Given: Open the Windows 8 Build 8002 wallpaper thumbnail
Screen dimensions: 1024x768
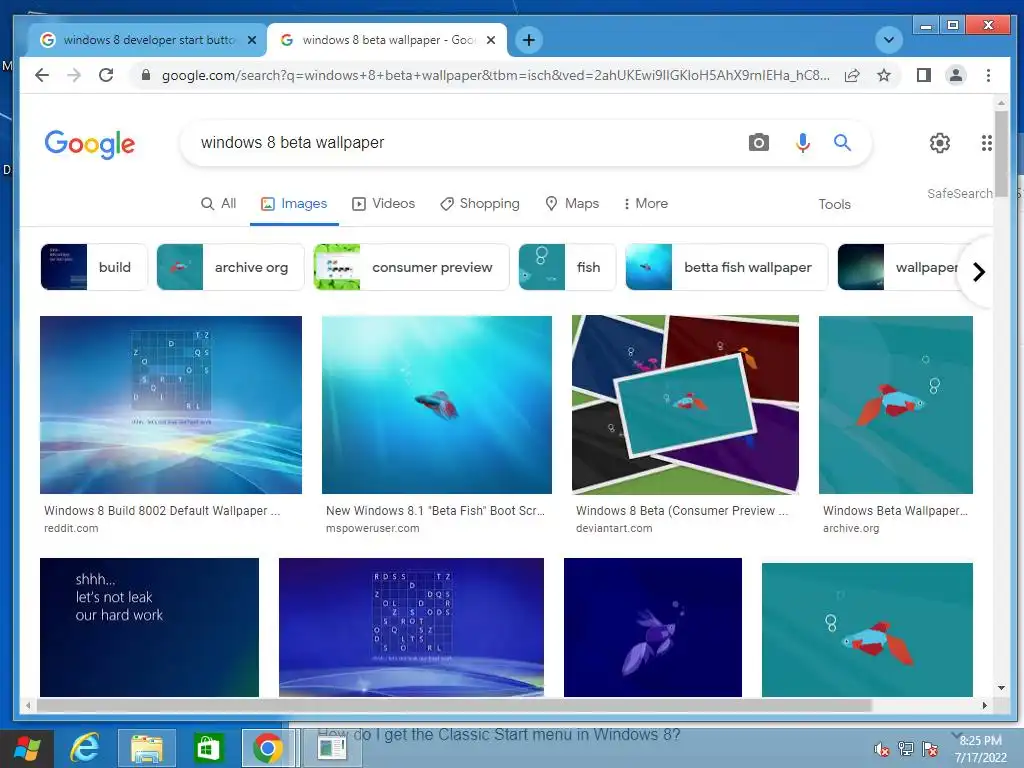Looking at the screenshot, I should coord(170,405).
